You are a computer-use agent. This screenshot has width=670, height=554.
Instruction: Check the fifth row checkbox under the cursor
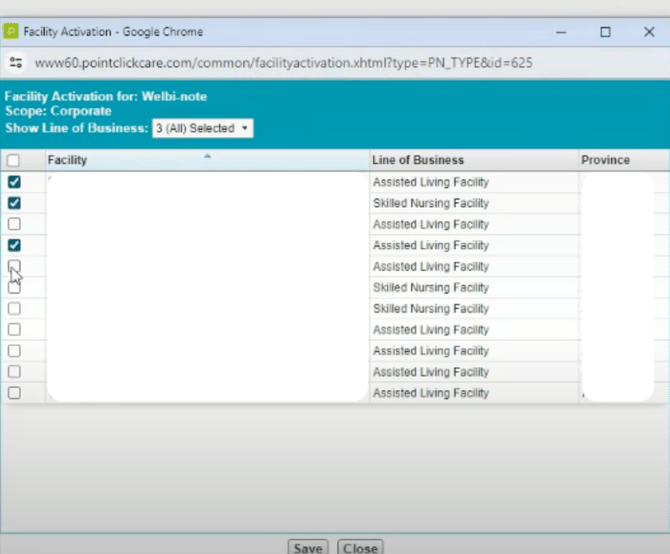click(14, 266)
